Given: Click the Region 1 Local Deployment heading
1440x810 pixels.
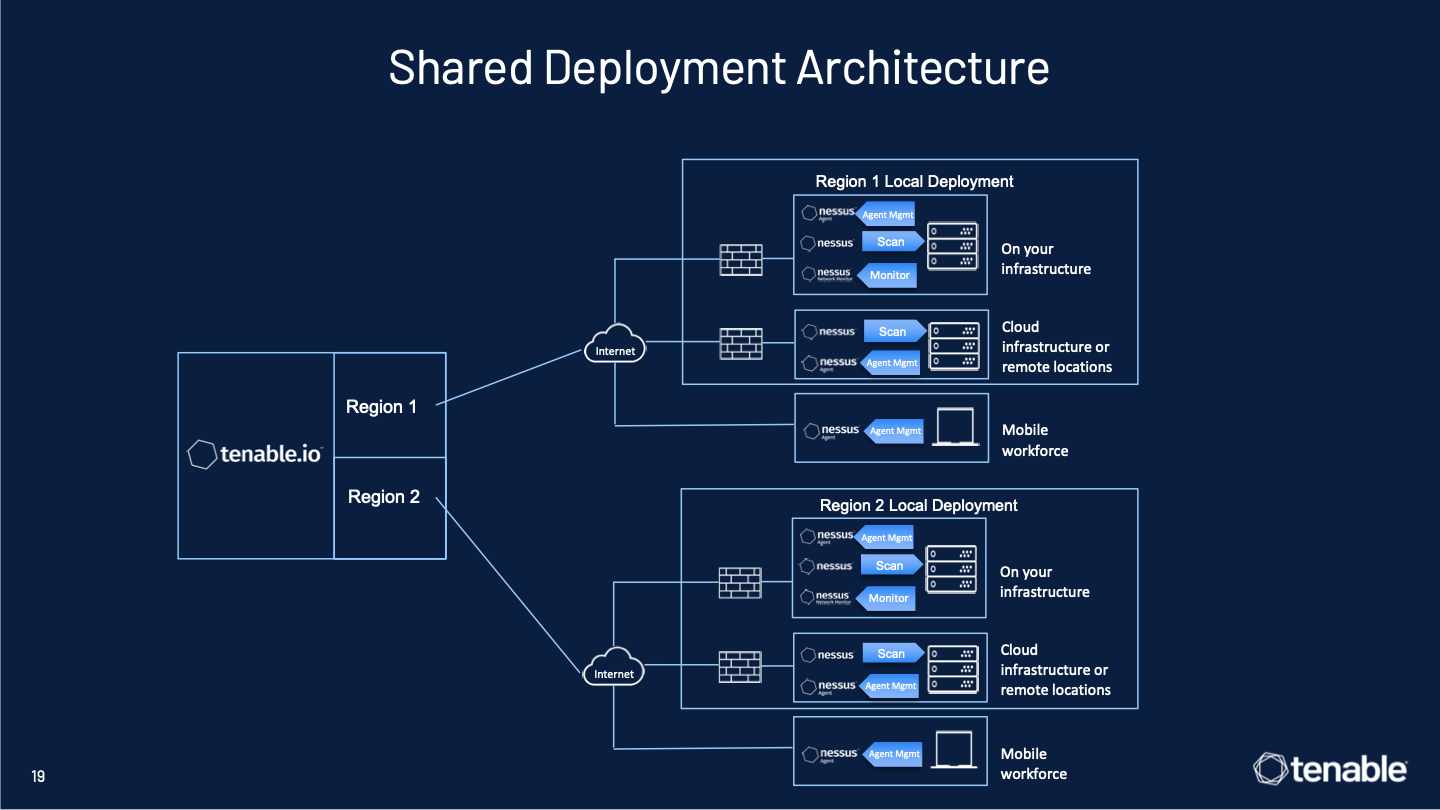Looking at the screenshot, I should tap(915, 181).
